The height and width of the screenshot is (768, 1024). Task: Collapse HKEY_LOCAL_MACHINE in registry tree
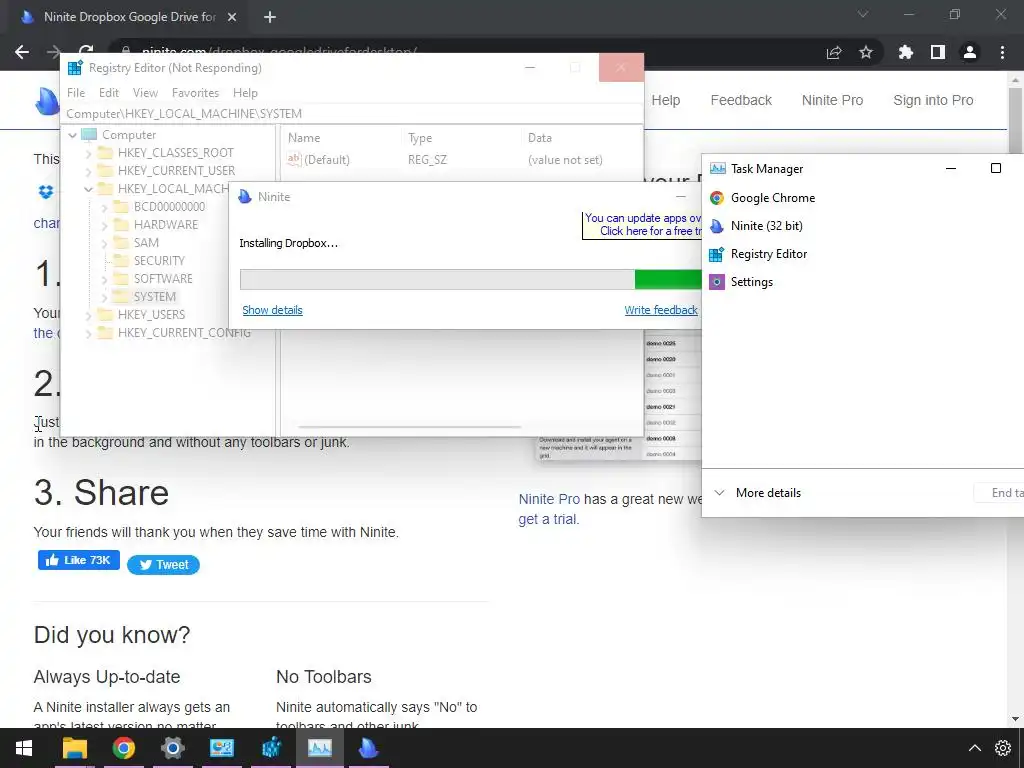88,189
